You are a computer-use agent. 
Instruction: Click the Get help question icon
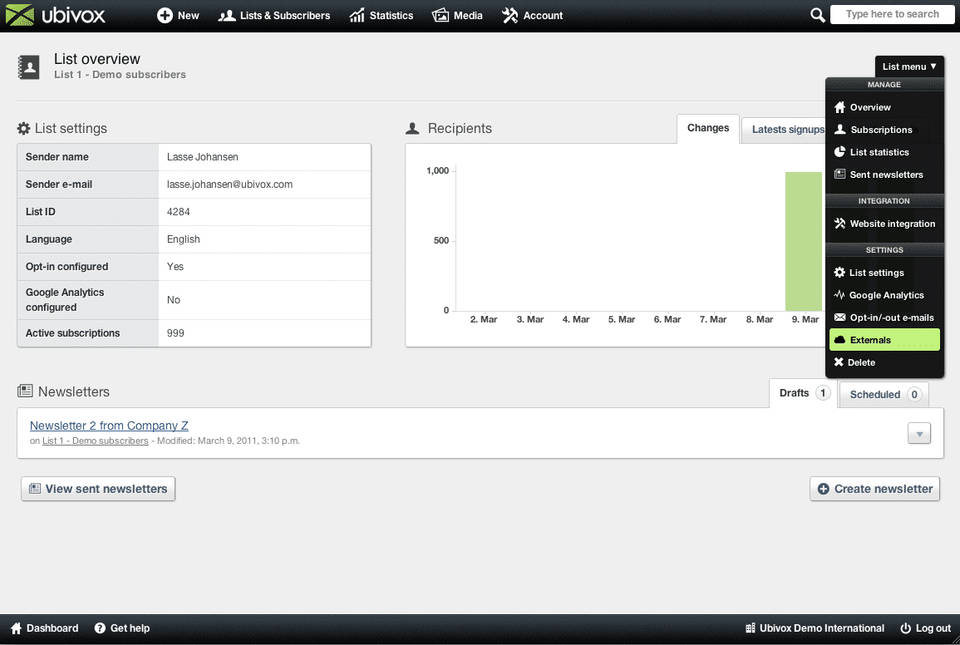point(100,628)
